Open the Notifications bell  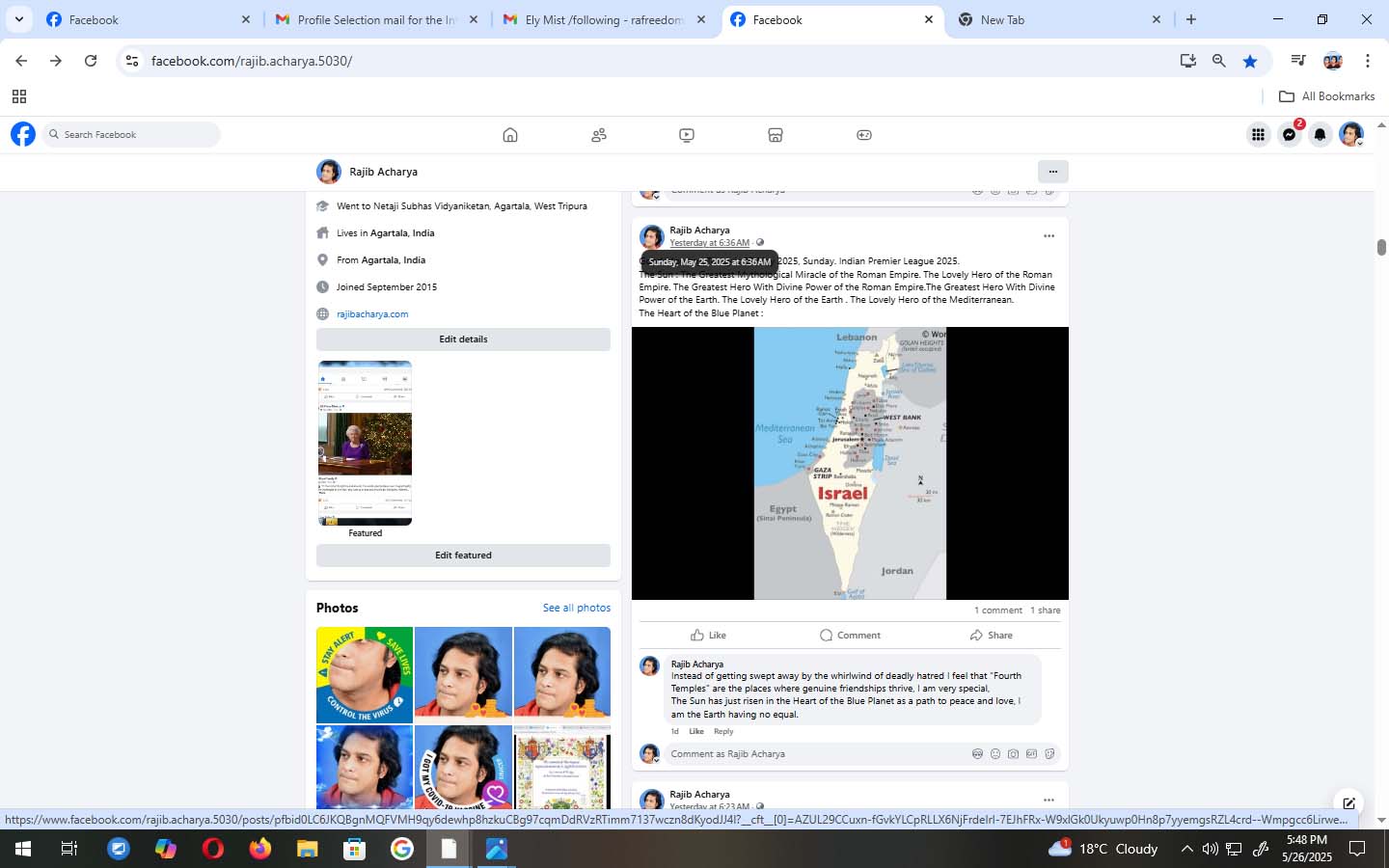click(1321, 134)
